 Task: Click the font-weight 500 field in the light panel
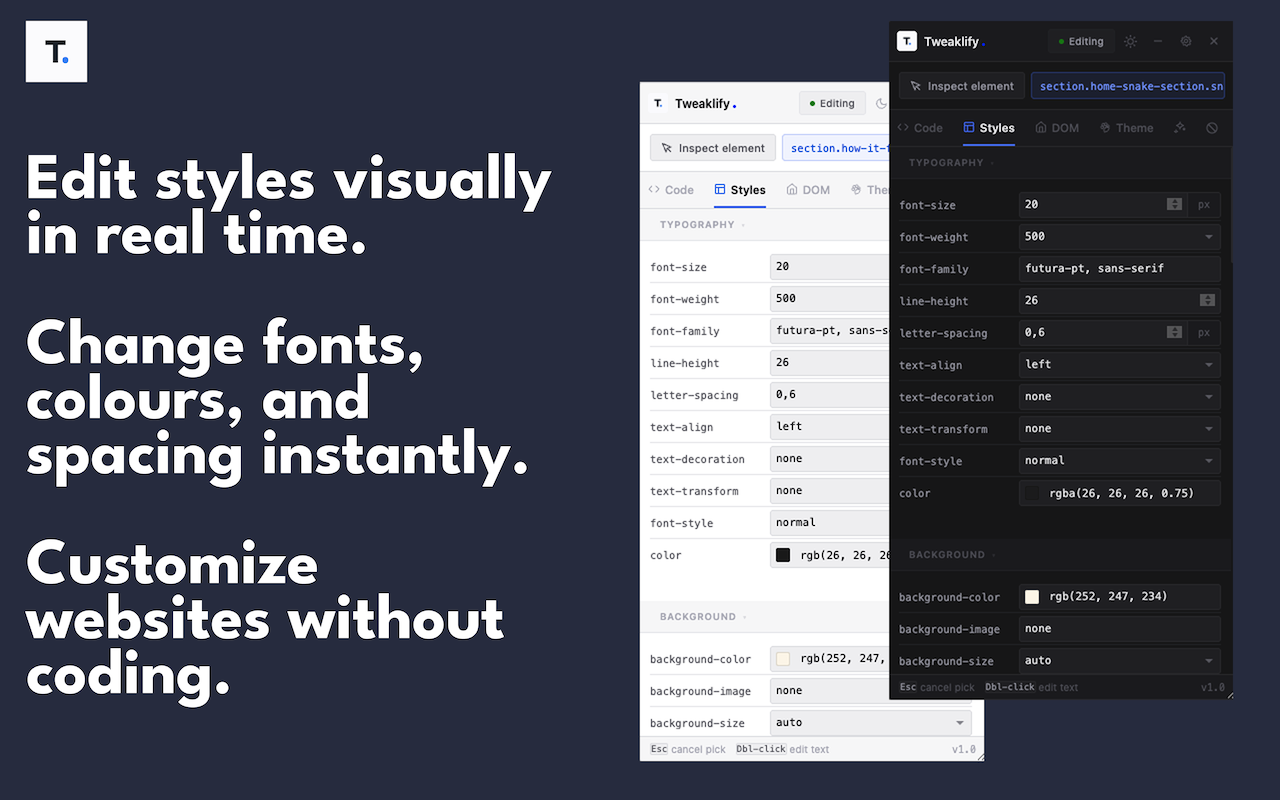[x=830, y=299]
